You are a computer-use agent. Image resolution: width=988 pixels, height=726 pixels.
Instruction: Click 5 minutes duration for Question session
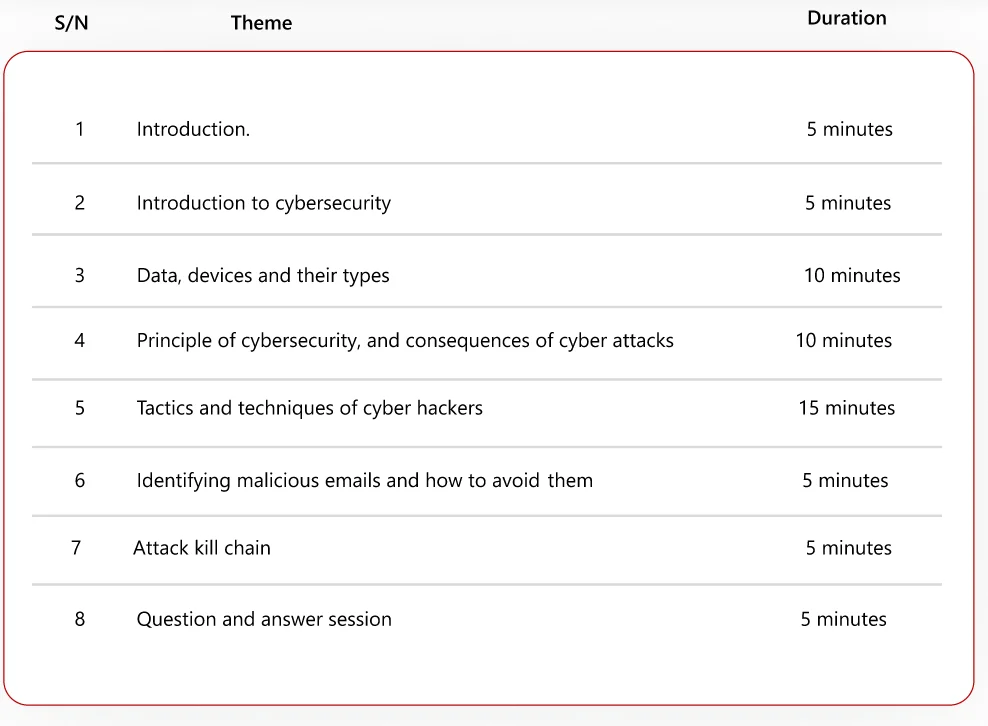(843, 619)
